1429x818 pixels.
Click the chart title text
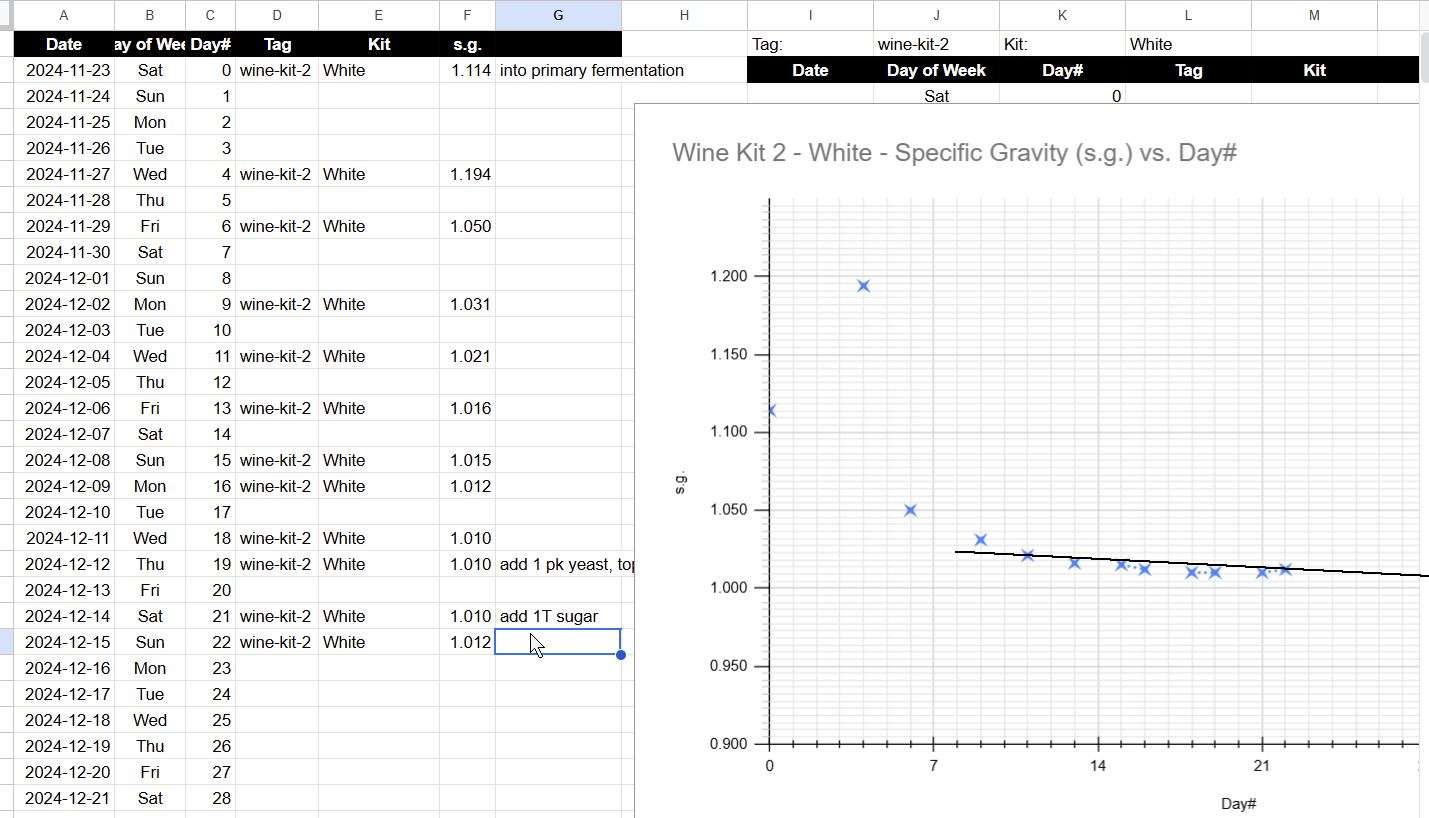click(954, 153)
